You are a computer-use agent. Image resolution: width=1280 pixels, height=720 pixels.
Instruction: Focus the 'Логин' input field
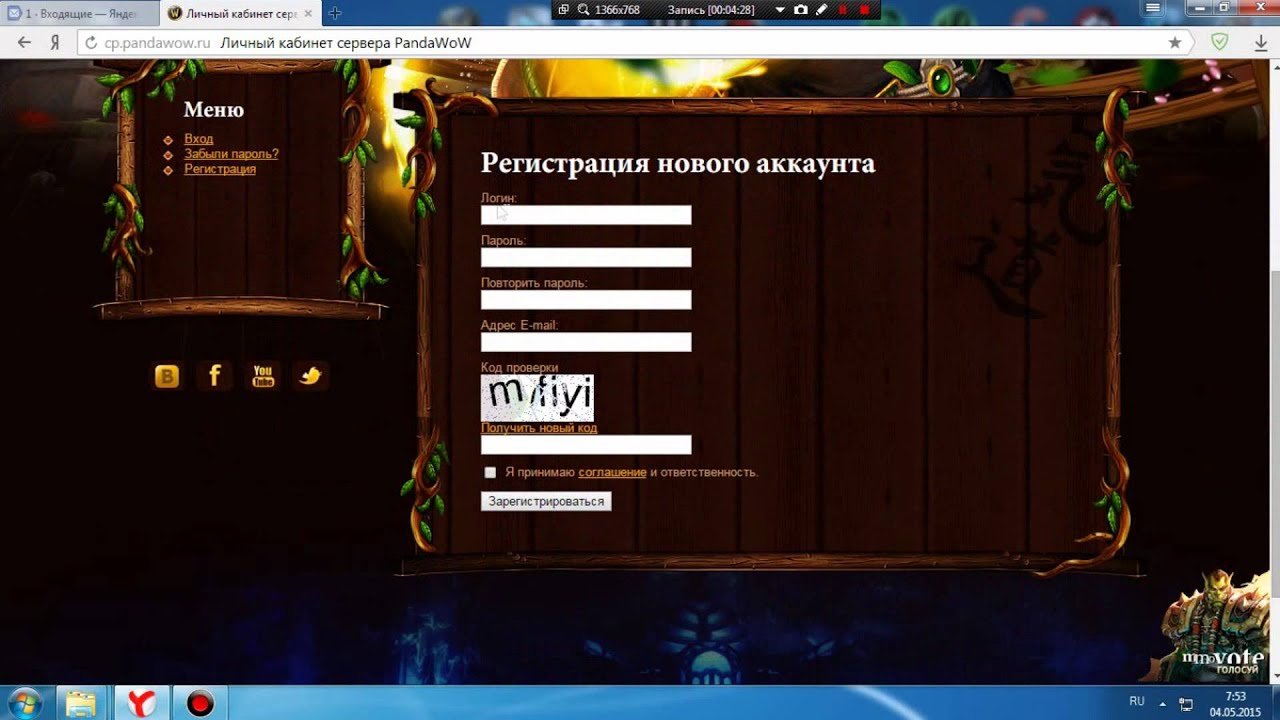(x=586, y=215)
